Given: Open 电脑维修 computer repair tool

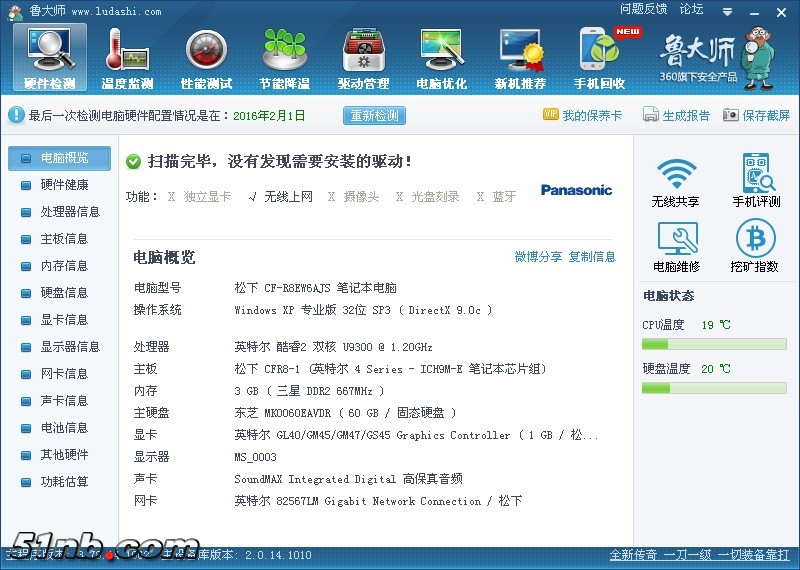Looking at the screenshot, I should click(676, 246).
